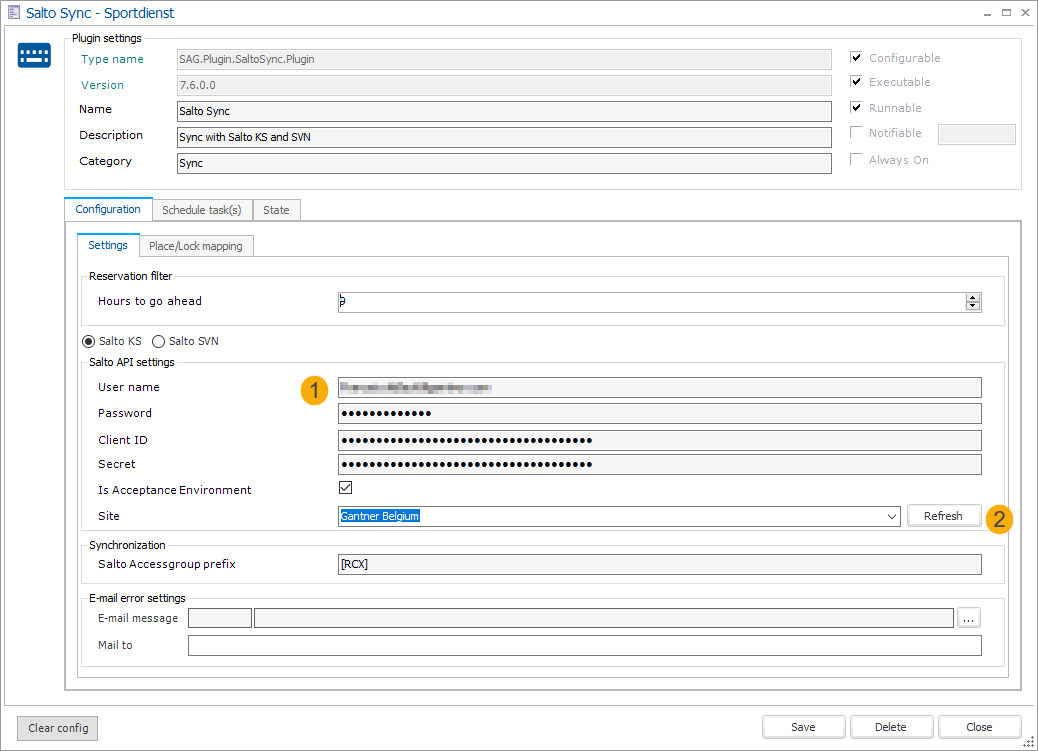Select the Salto SVN radio button
The image size is (1038, 751).
(159, 342)
